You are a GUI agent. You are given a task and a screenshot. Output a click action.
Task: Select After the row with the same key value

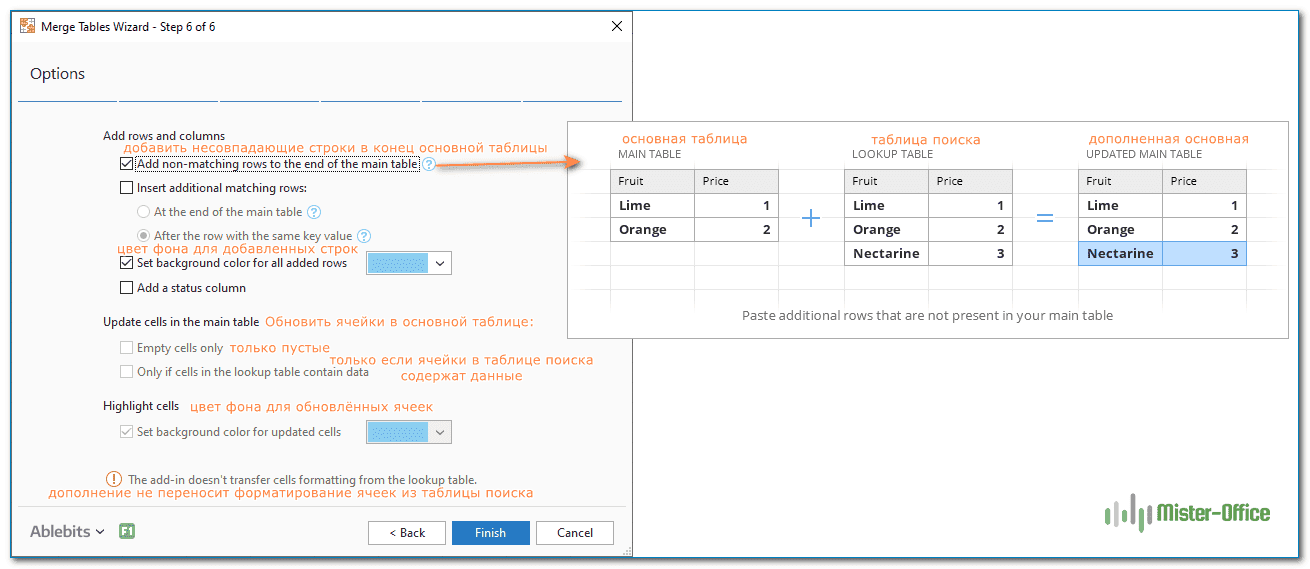143,236
